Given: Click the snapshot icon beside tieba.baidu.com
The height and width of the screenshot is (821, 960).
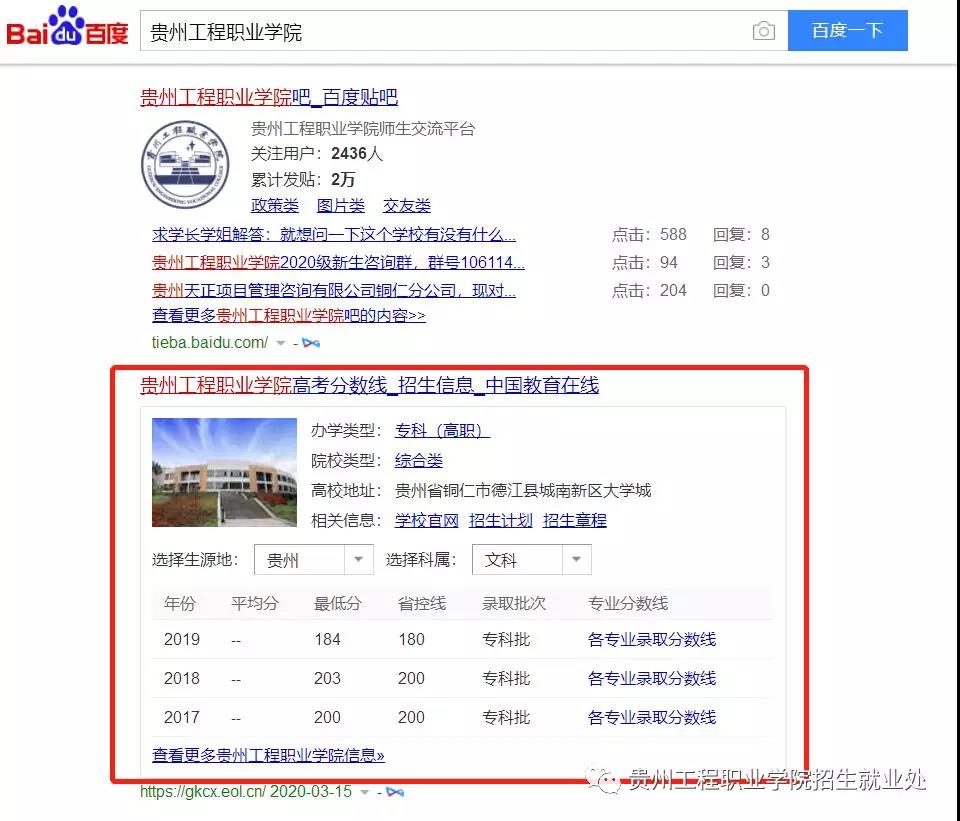Looking at the screenshot, I should click(310, 343).
